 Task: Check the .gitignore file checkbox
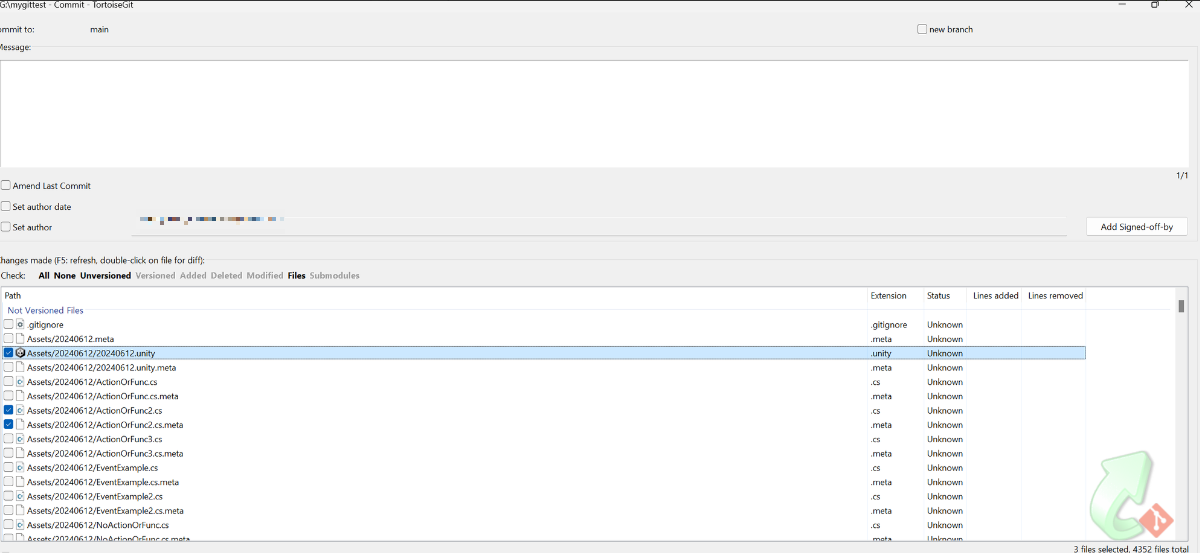[x=8, y=325]
